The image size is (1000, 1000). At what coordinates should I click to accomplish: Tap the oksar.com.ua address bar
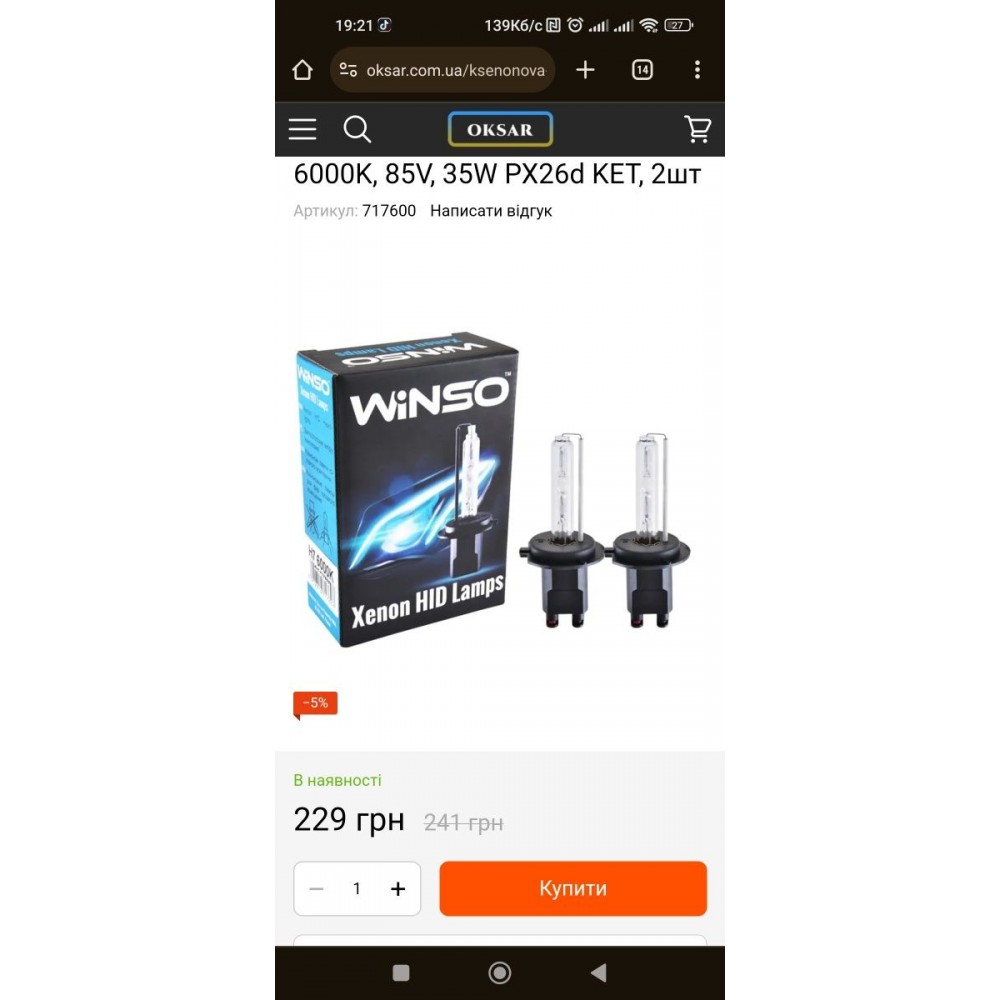pos(443,70)
